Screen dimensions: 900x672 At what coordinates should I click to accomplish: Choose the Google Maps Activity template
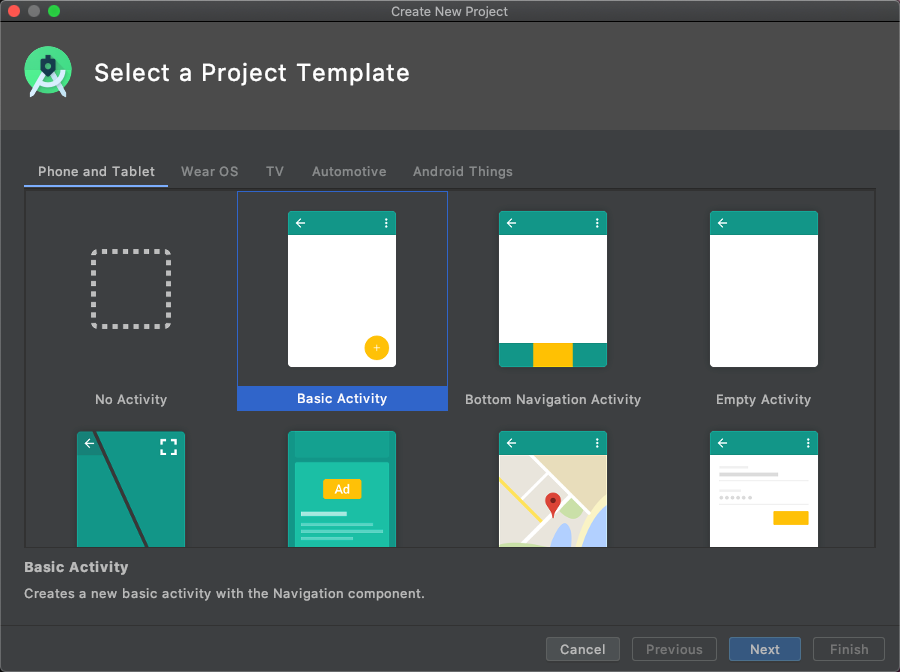tap(553, 489)
